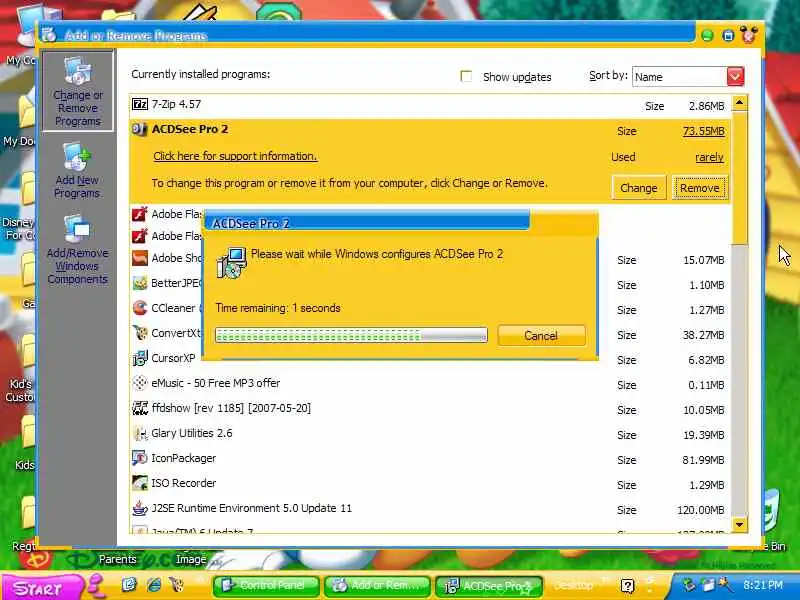Open the Parents desktop icon
This screenshot has width=800, height=600.
tap(118, 559)
